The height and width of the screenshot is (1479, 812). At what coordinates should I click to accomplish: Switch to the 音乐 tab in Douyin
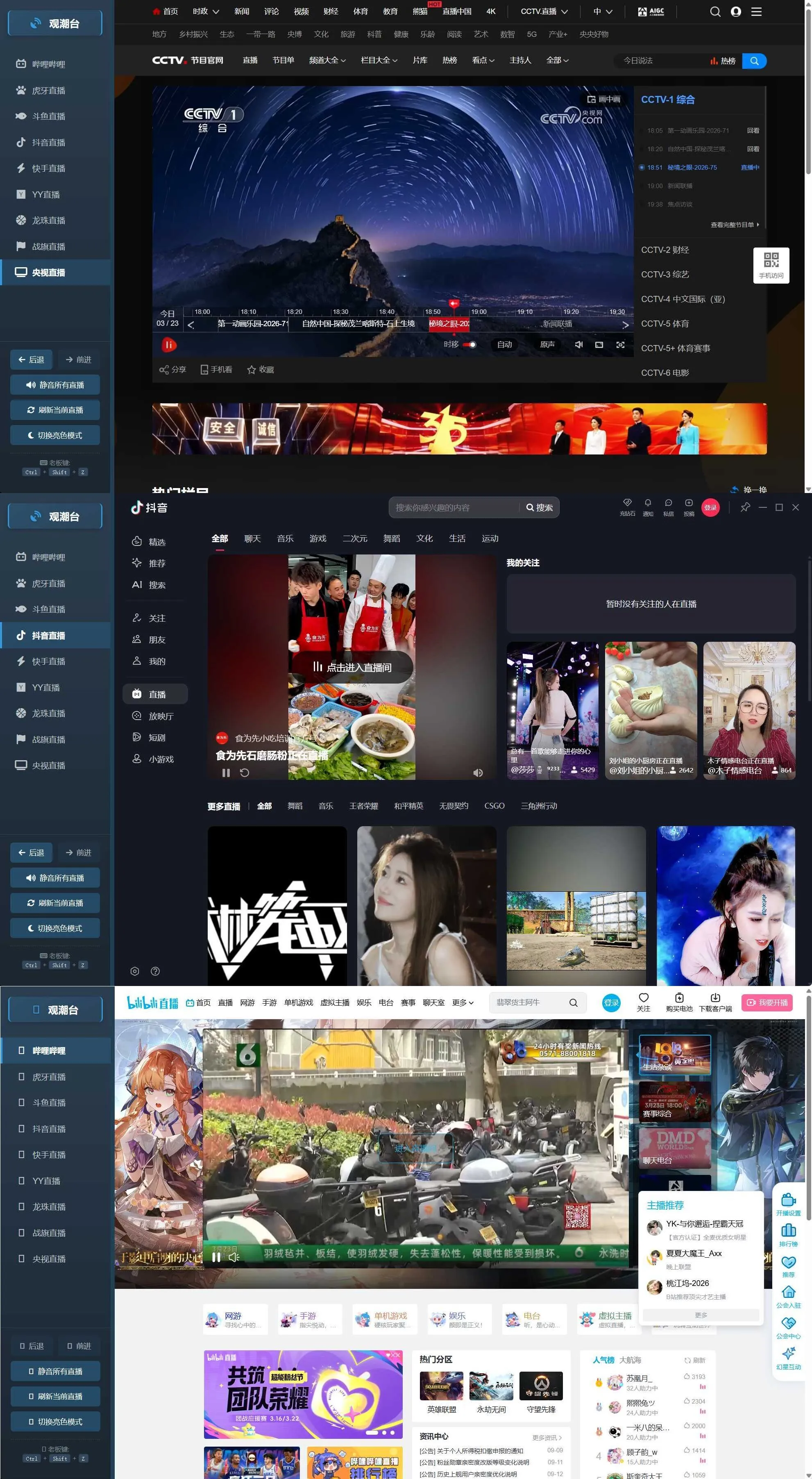[285, 538]
